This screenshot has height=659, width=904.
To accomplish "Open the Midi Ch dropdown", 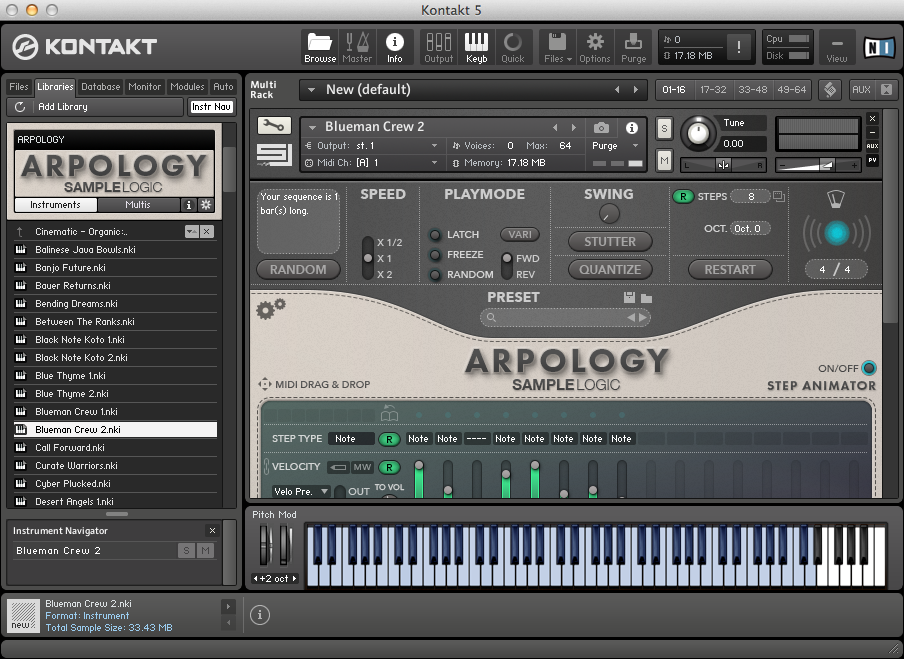I will pos(434,163).
